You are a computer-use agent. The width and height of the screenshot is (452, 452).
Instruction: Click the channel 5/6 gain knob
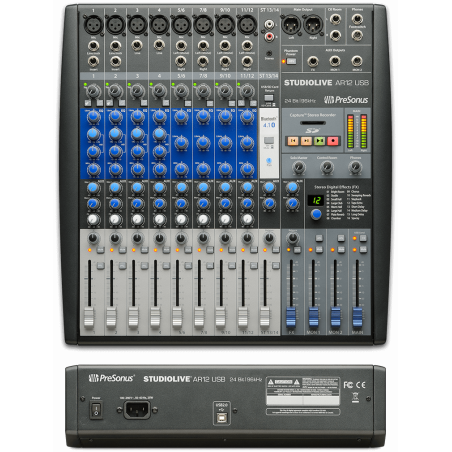pos(181,91)
